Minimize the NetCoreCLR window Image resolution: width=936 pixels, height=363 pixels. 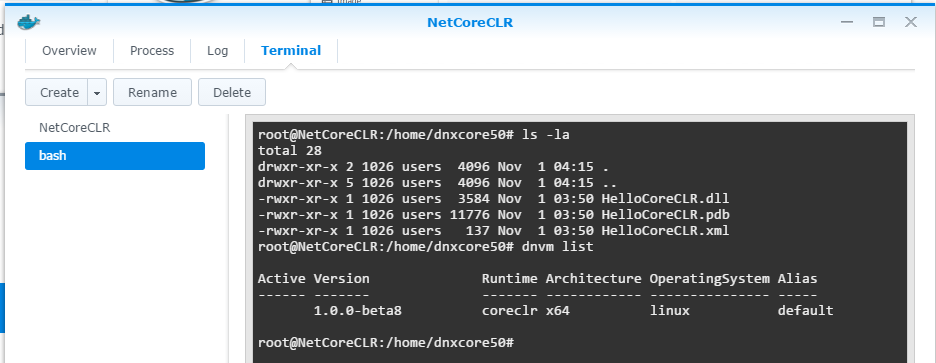coord(846,23)
